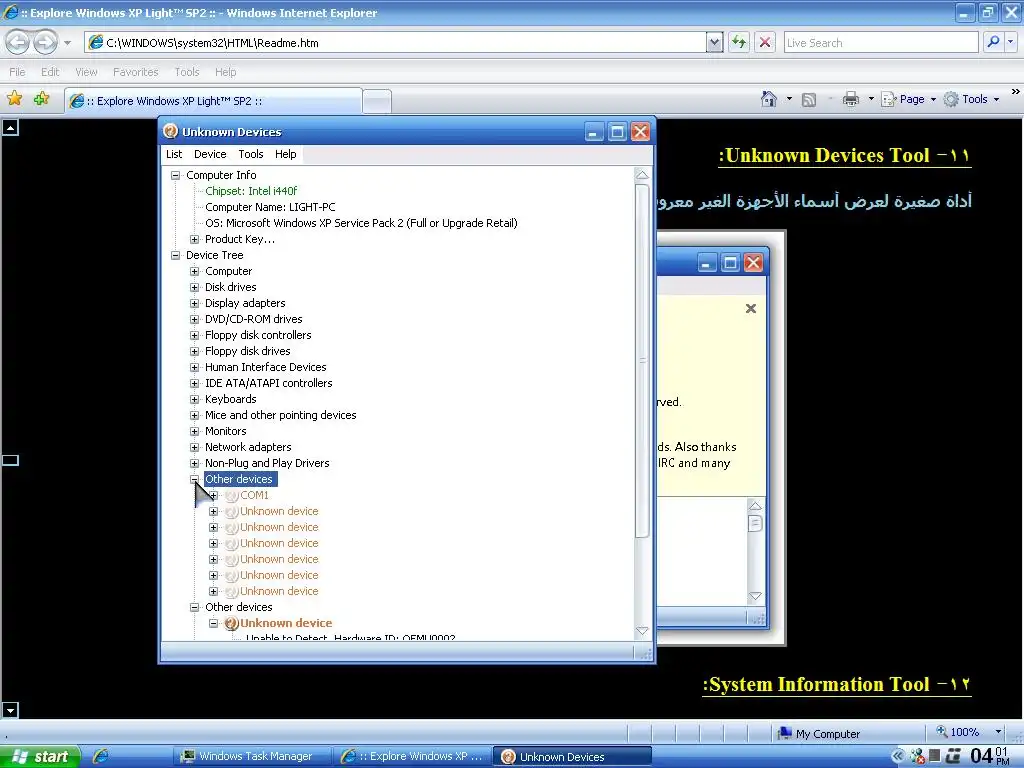The image size is (1024, 768).
Task: Click the page scroll down arrow at left
Action: [10, 710]
